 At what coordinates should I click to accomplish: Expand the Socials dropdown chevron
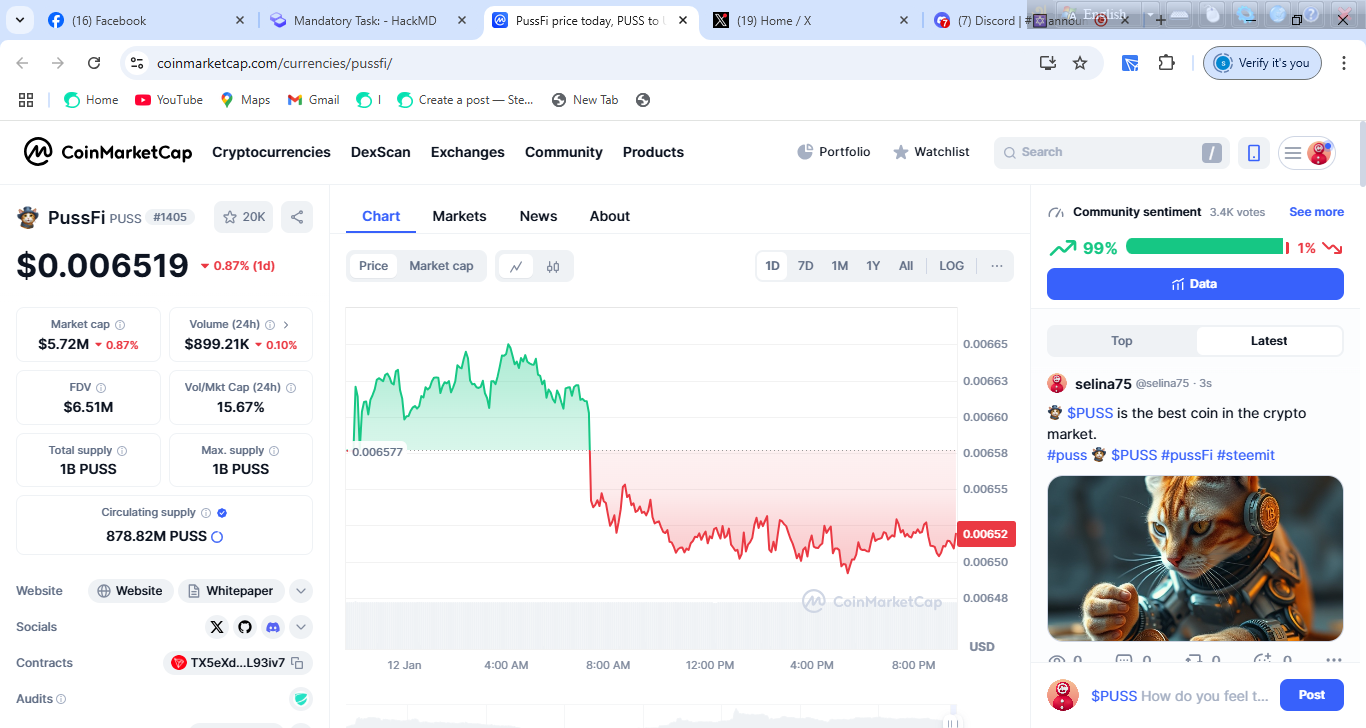coord(301,627)
